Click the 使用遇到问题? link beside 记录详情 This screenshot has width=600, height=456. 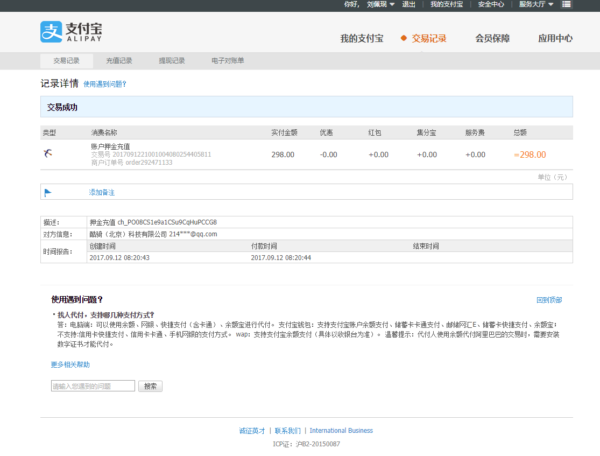[104, 85]
